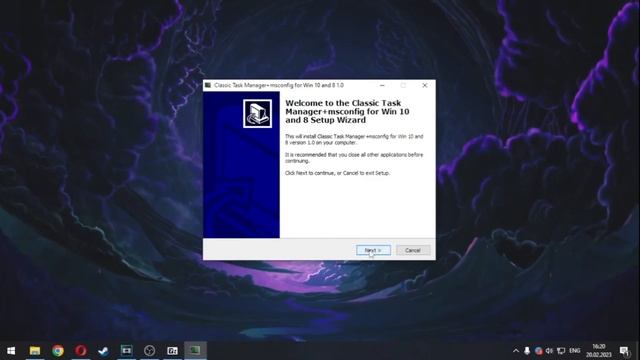Launch Google Chrome from the taskbar
640x360 pixels.
[x=58, y=351]
